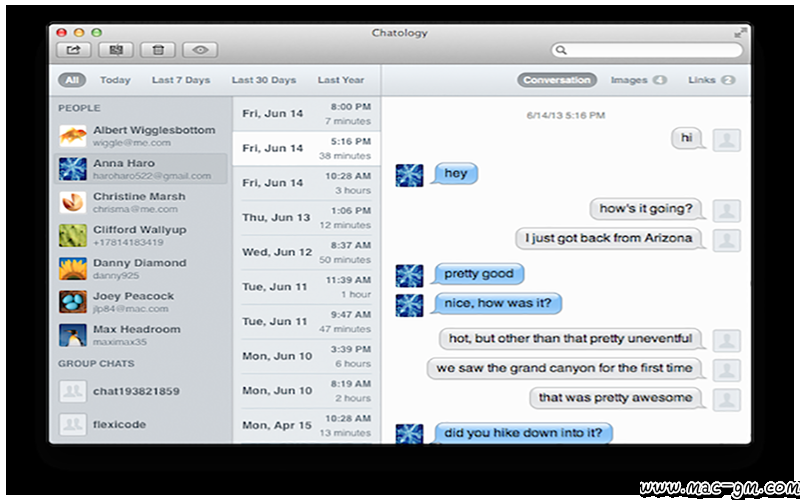Open Mon, Jun 10 8:19 AM conversation
Screen dimensions: 800x500
[307, 391]
